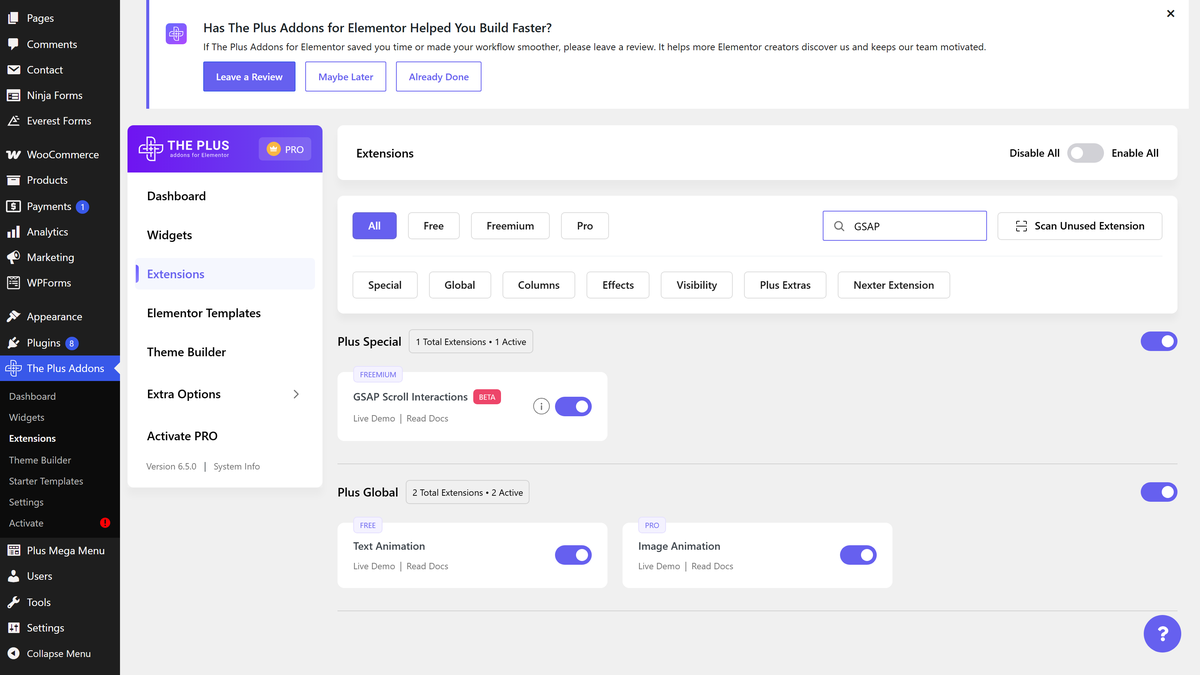This screenshot has width=1200, height=675.
Task: Expand the Extra Options chevron
Action: (296, 394)
